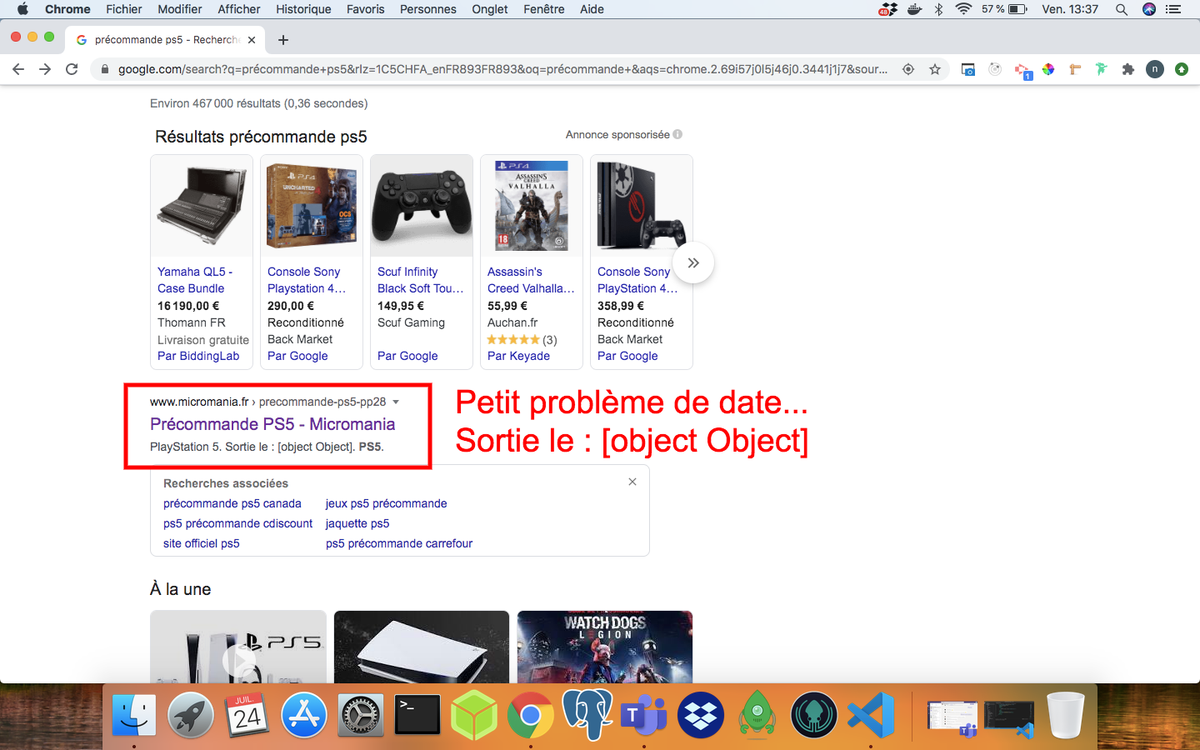Viewport: 1200px width, 750px height.
Task: Click 'site officiel ps5' related search
Action: click(201, 544)
